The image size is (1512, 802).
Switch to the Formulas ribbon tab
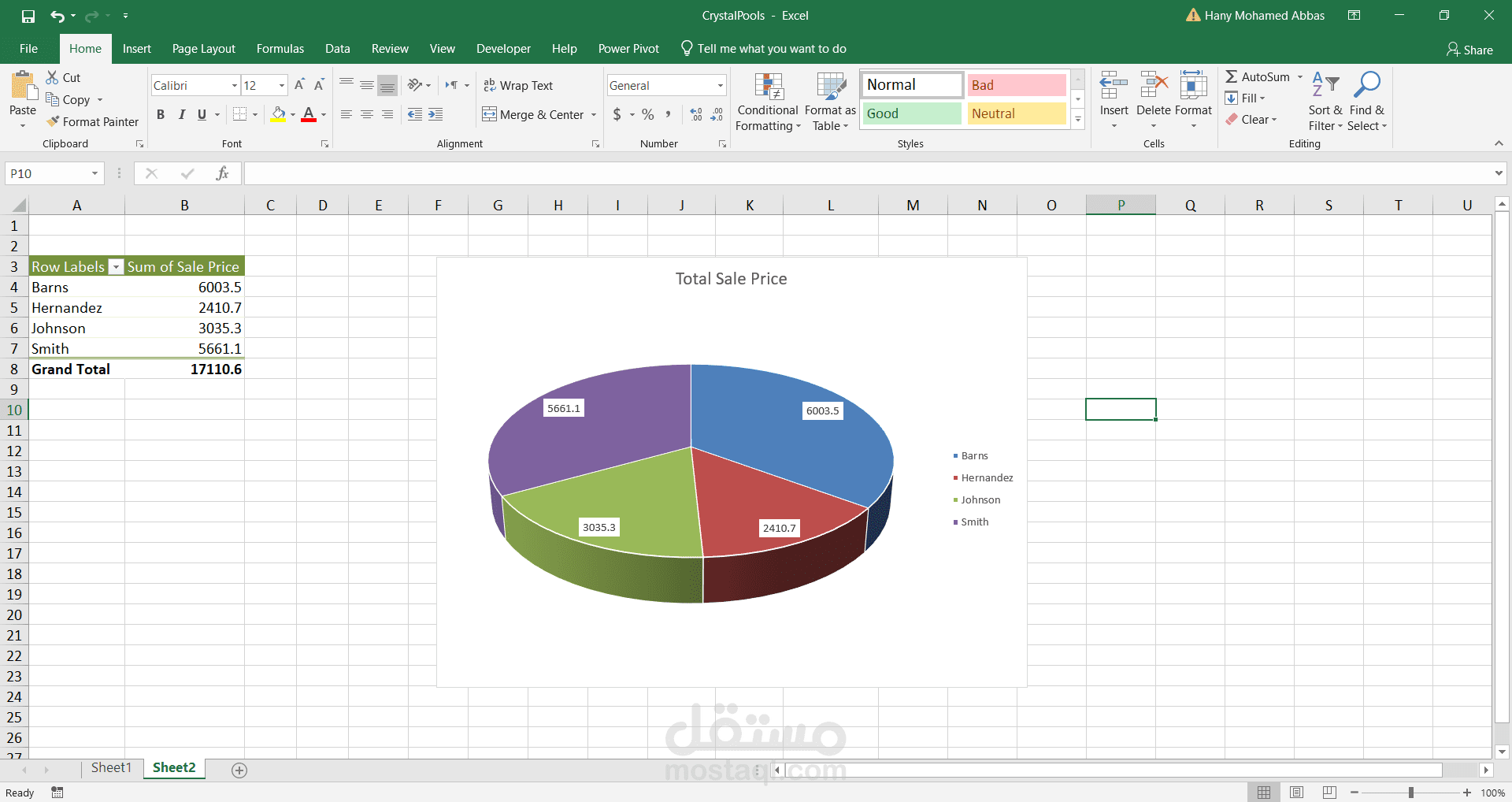click(280, 48)
